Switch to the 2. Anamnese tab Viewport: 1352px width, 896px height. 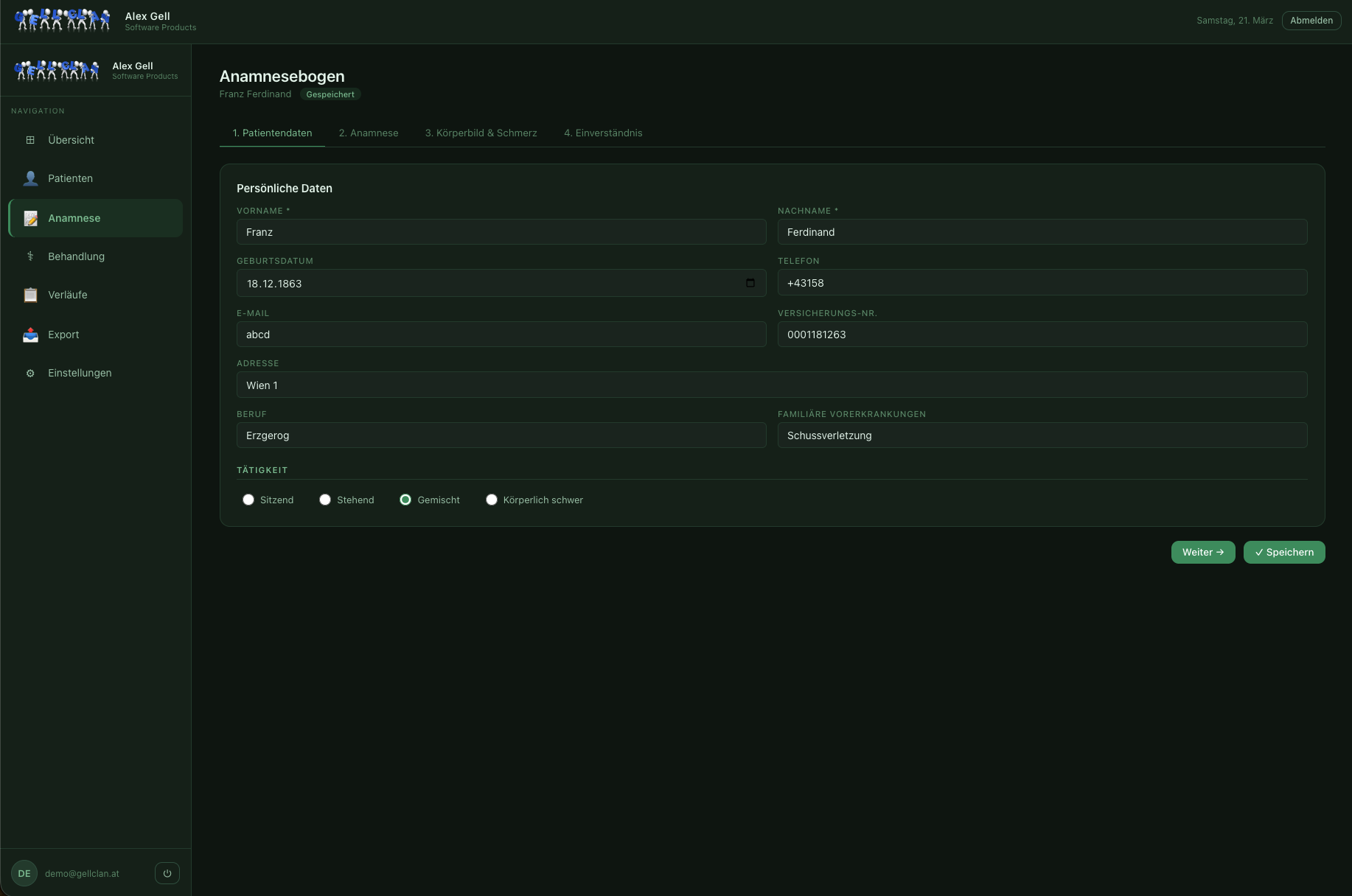tap(369, 133)
